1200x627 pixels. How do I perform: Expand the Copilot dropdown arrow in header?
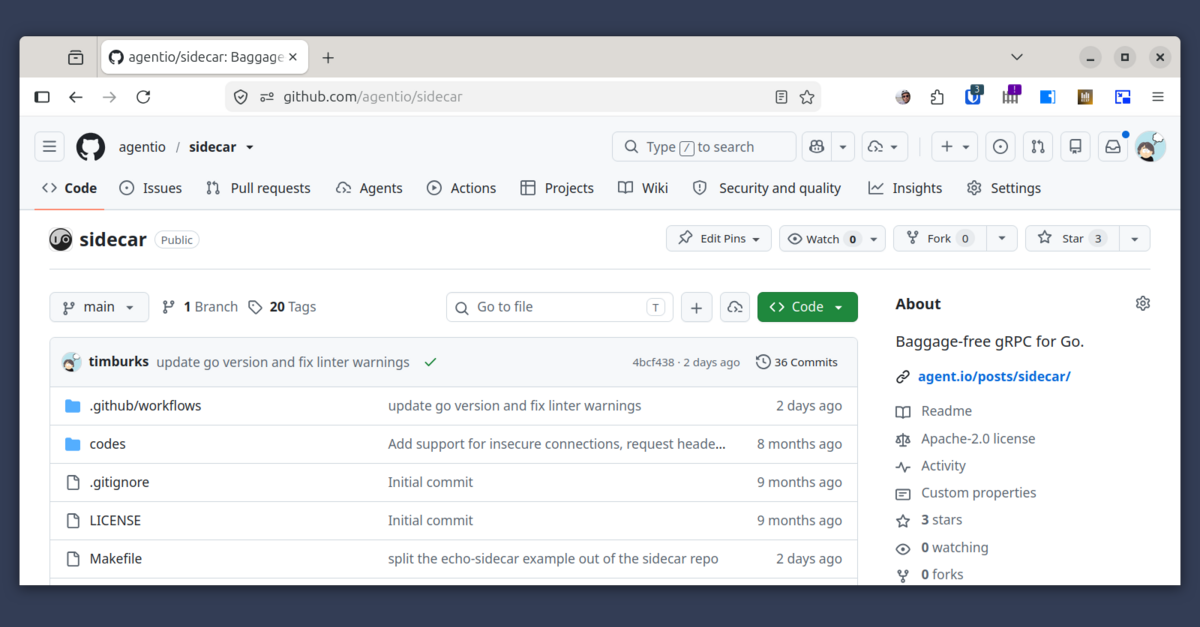(x=843, y=147)
